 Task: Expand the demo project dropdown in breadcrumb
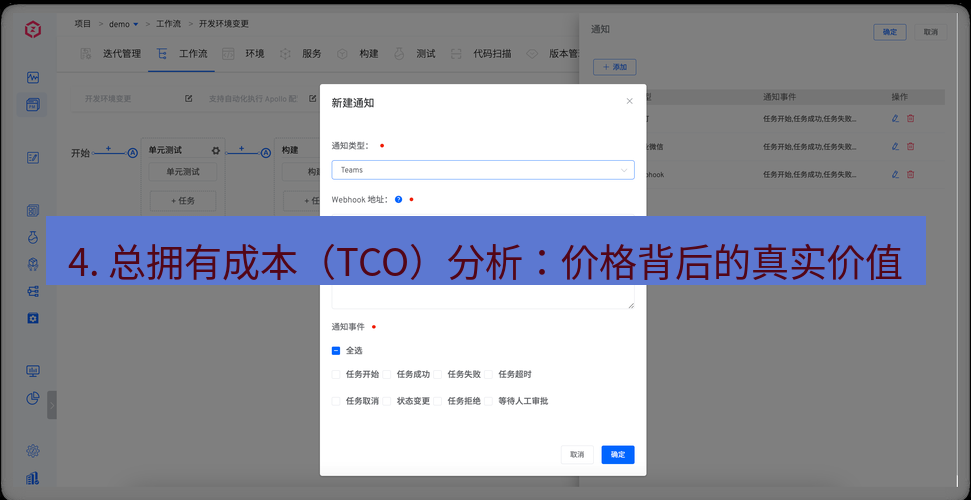click(136, 24)
